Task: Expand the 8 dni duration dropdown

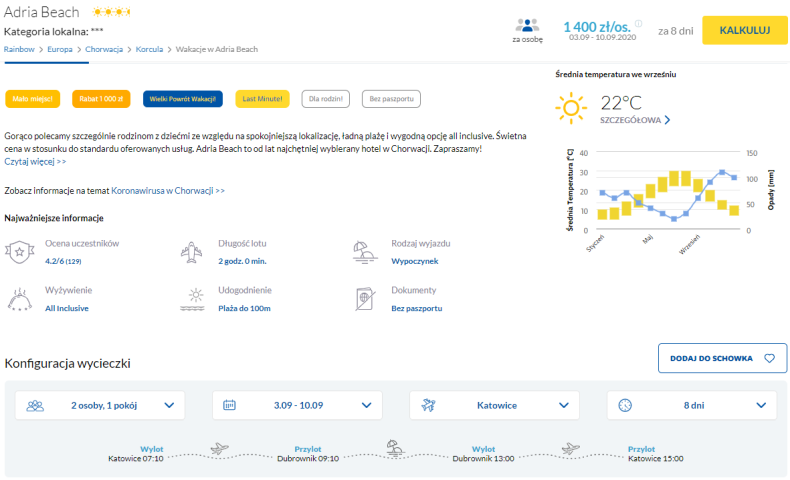Action: click(x=692, y=405)
